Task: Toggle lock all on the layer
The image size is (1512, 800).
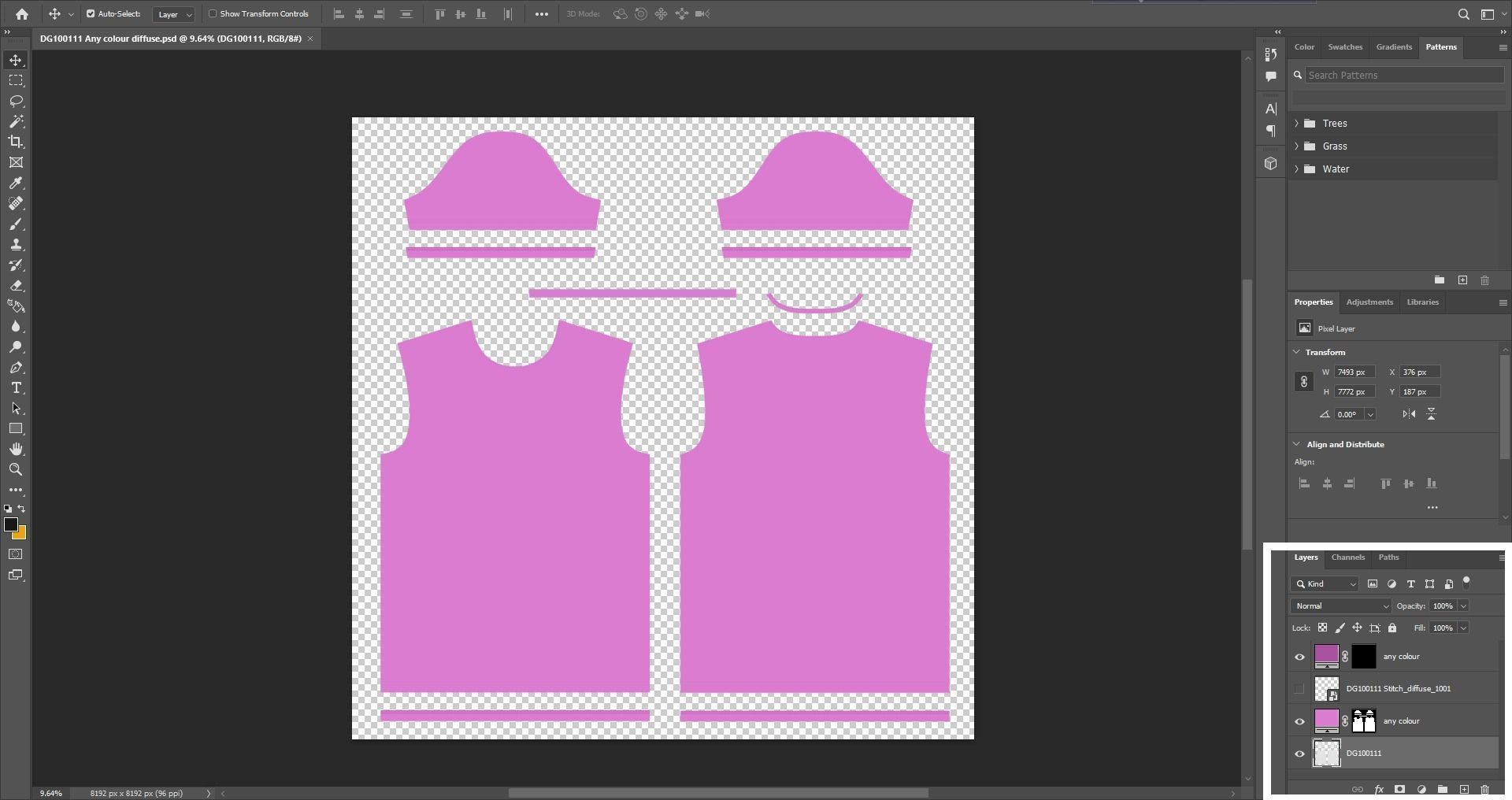Action: click(1392, 628)
